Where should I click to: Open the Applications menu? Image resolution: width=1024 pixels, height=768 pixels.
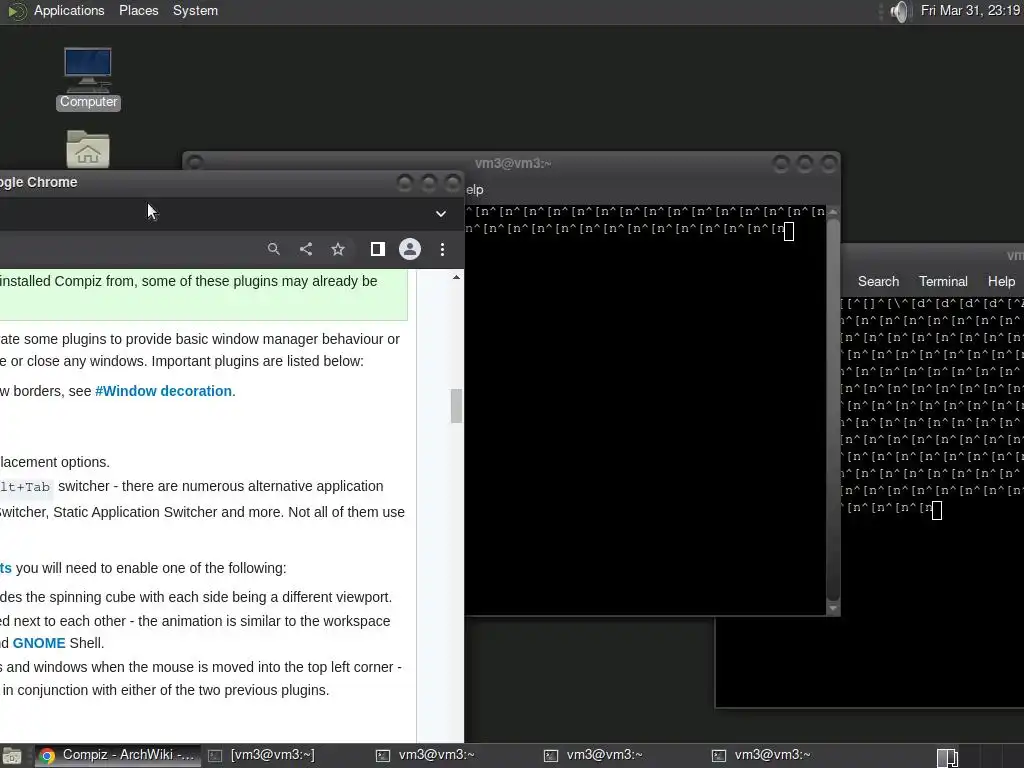click(69, 10)
